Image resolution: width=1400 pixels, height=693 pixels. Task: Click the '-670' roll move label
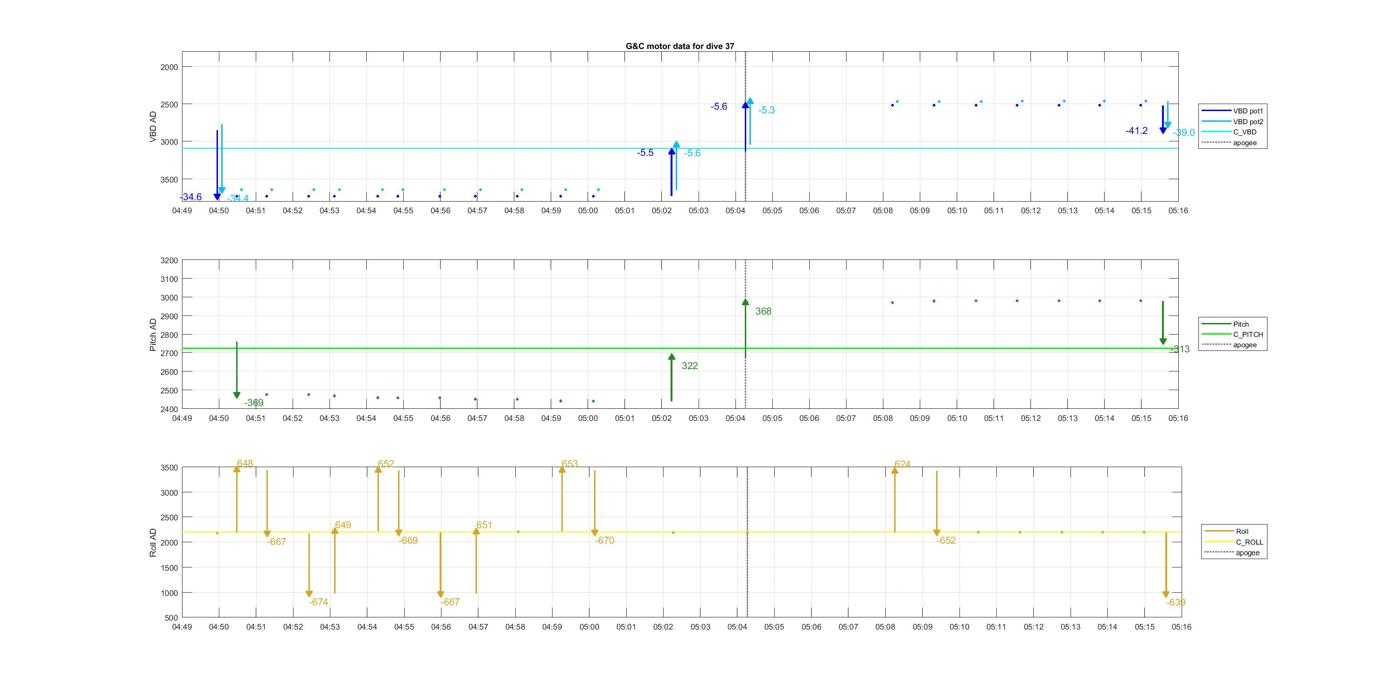[x=604, y=540]
